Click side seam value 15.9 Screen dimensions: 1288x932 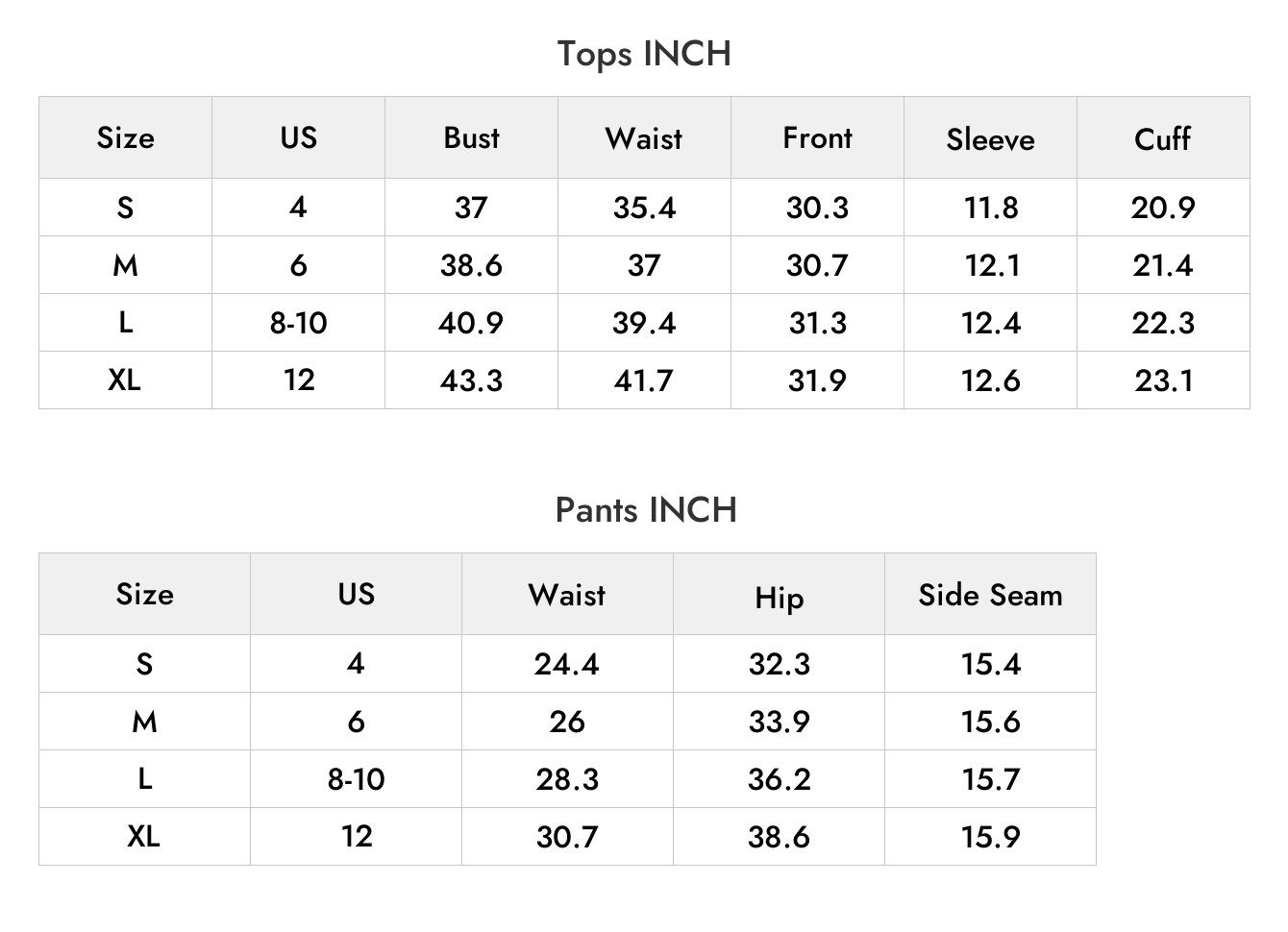tap(991, 837)
